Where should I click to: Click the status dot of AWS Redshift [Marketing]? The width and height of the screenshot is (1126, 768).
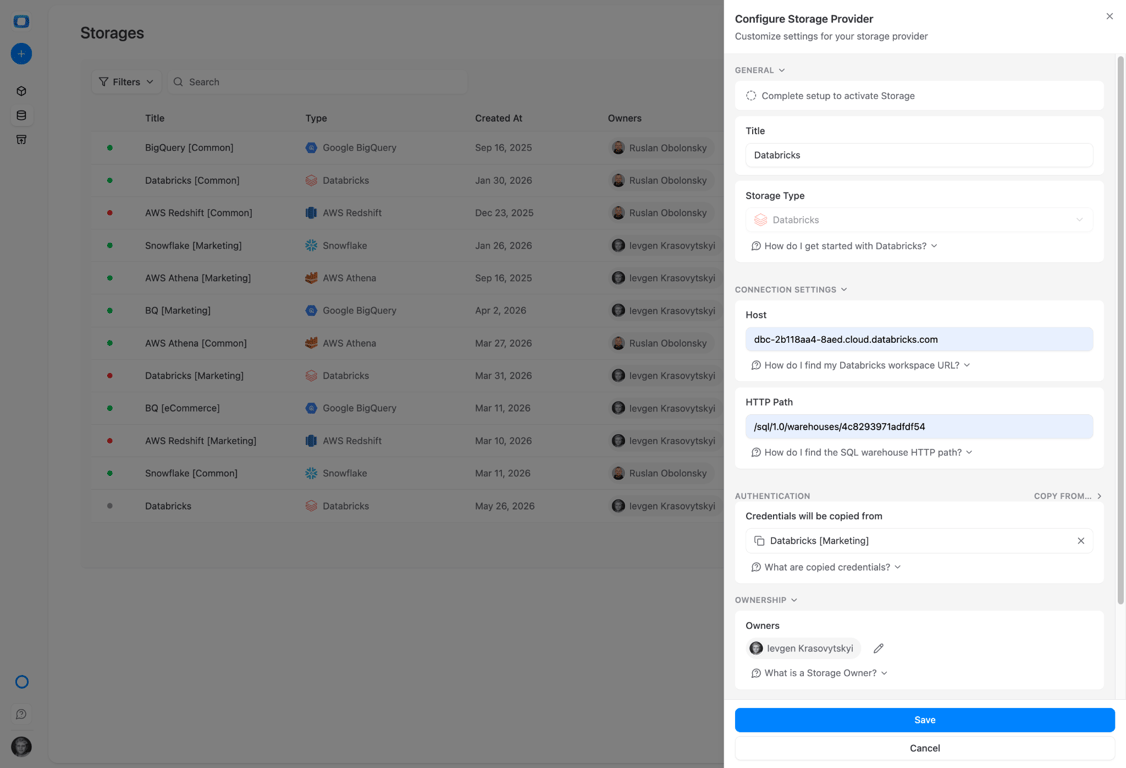(110, 440)
